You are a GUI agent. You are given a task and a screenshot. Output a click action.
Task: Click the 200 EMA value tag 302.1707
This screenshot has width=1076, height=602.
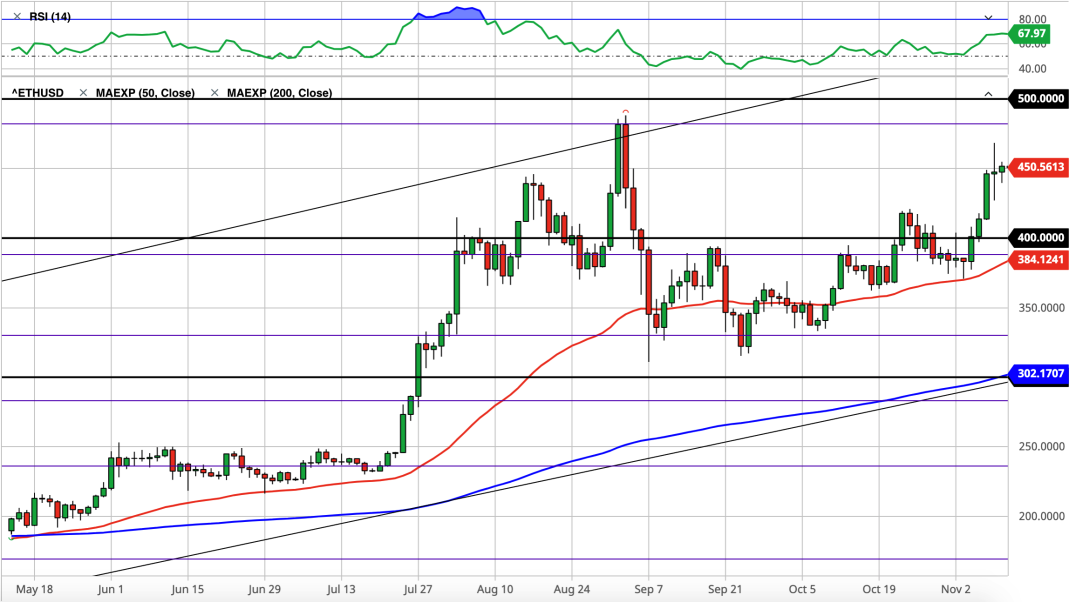[x=1038, y=373]
